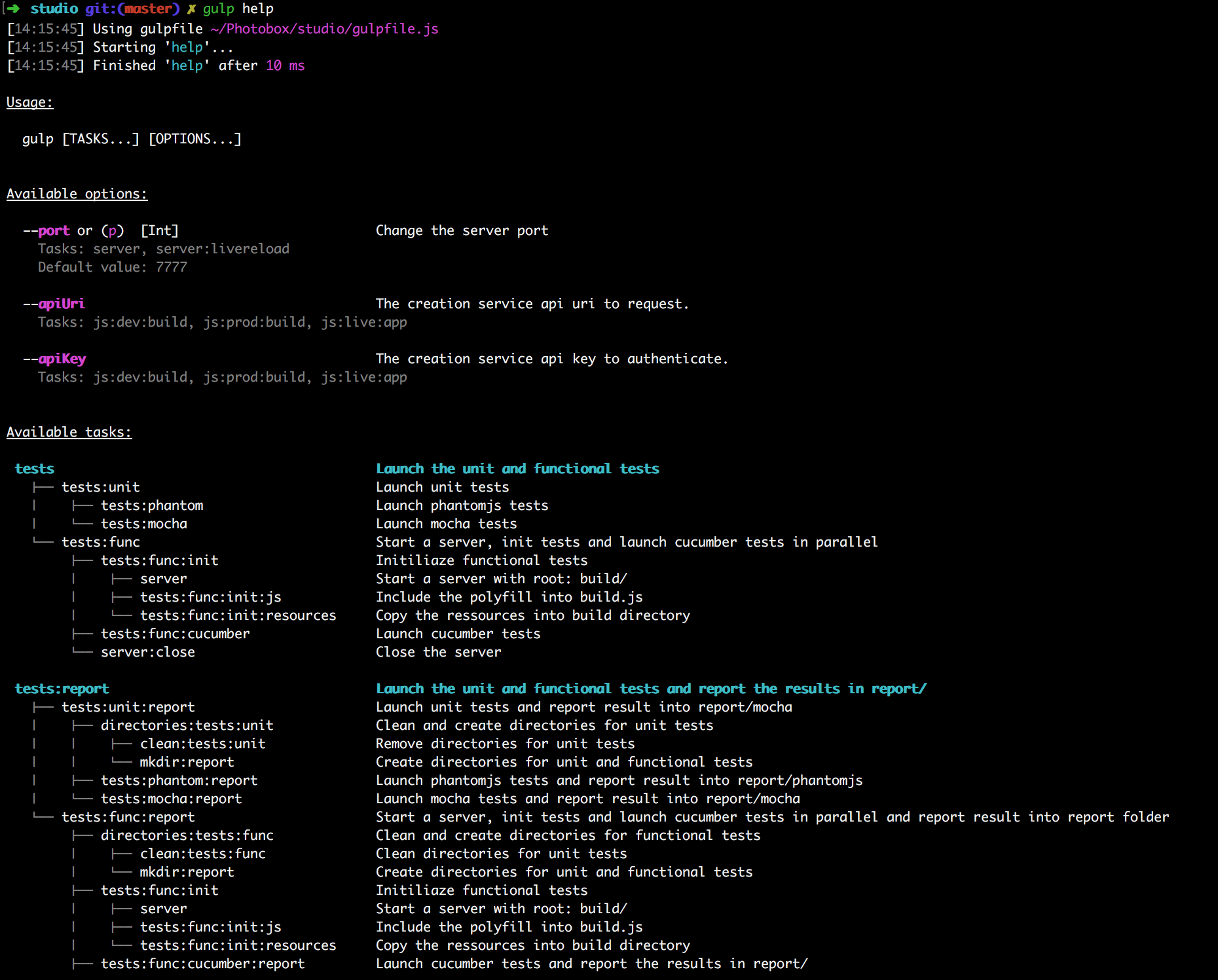The width and height of the screenshot is (1218, 980).
Task: Click the '--port' option name
Action: (46, 231)
